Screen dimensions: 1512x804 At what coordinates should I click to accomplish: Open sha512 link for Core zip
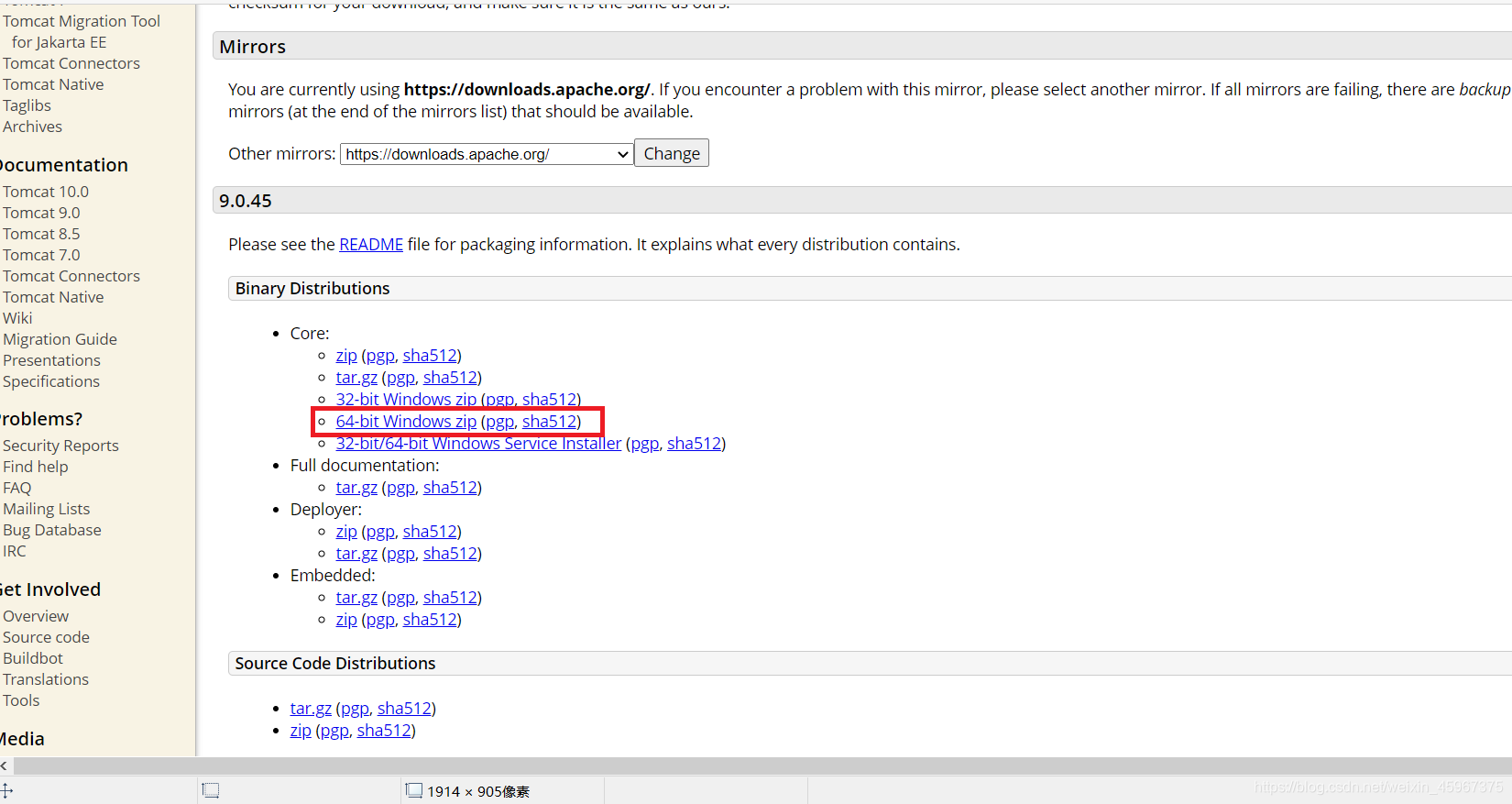point(430,356)
